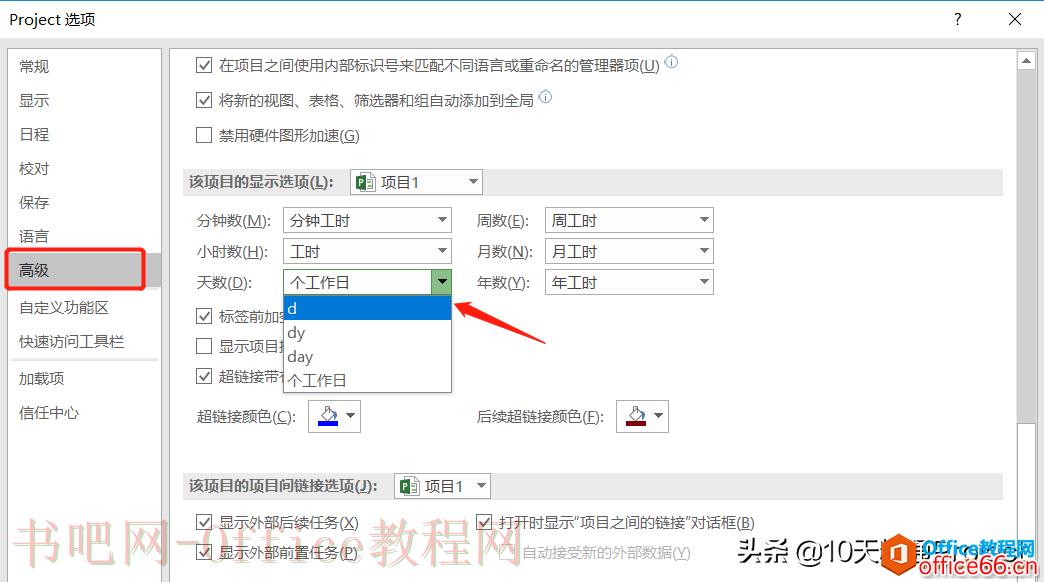Open the 分钟数 dropdown
1044x582 pixels.
pos(368,220)
